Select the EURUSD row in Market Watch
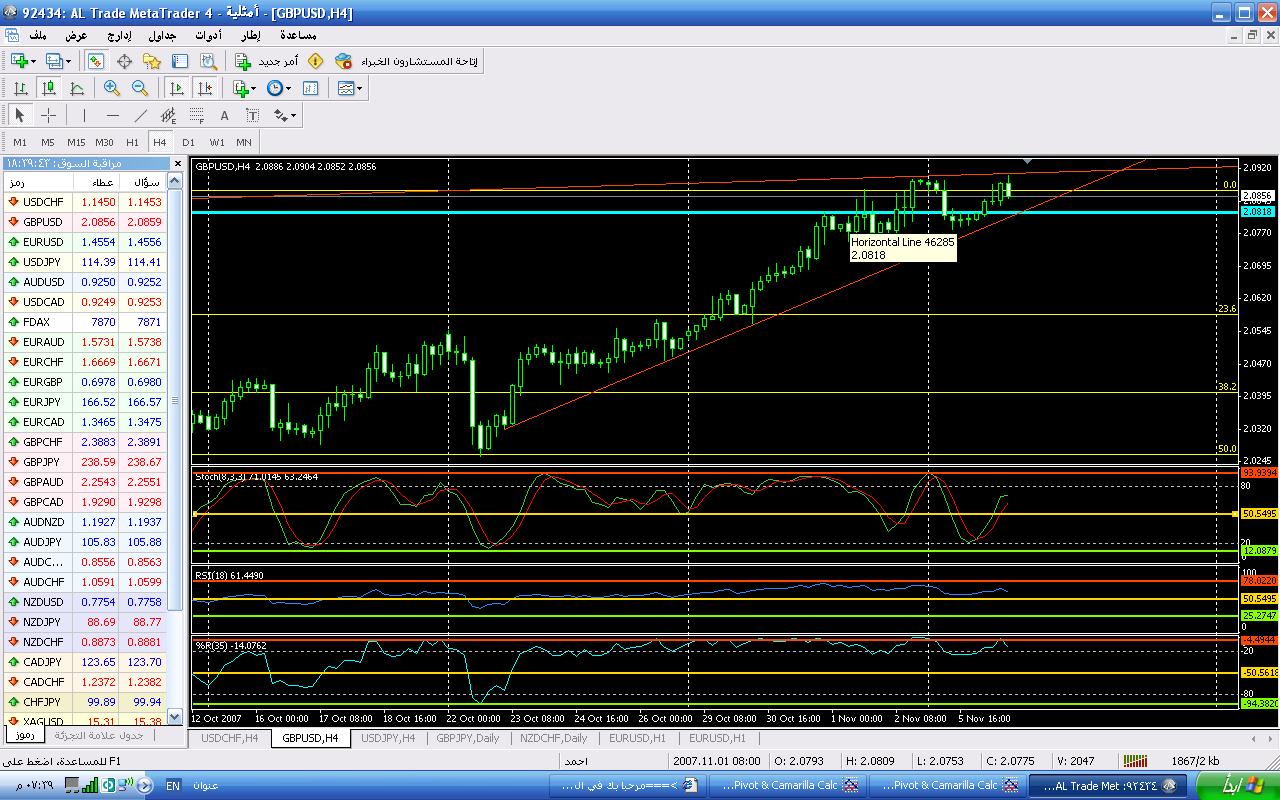Screen dimensions: 1280x800 pyautogui.click(x=43, y=242)
